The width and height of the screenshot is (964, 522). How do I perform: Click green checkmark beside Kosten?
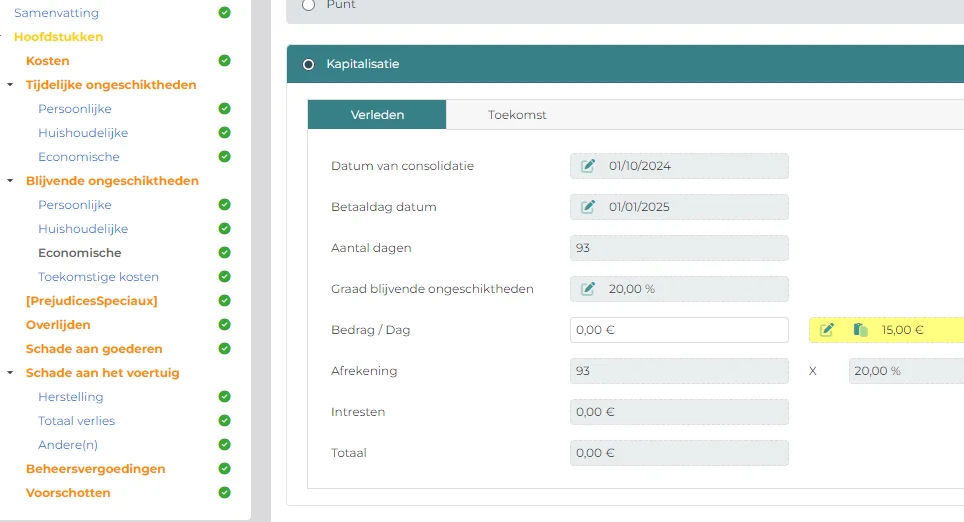pos(224,60)
